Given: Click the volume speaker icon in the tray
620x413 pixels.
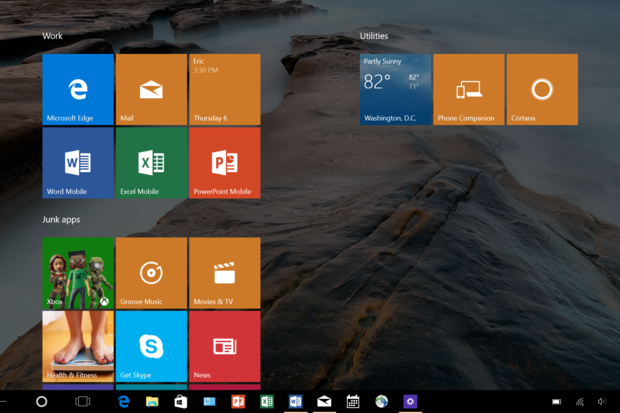Looking at the screenshot, I should pos(602,402).
